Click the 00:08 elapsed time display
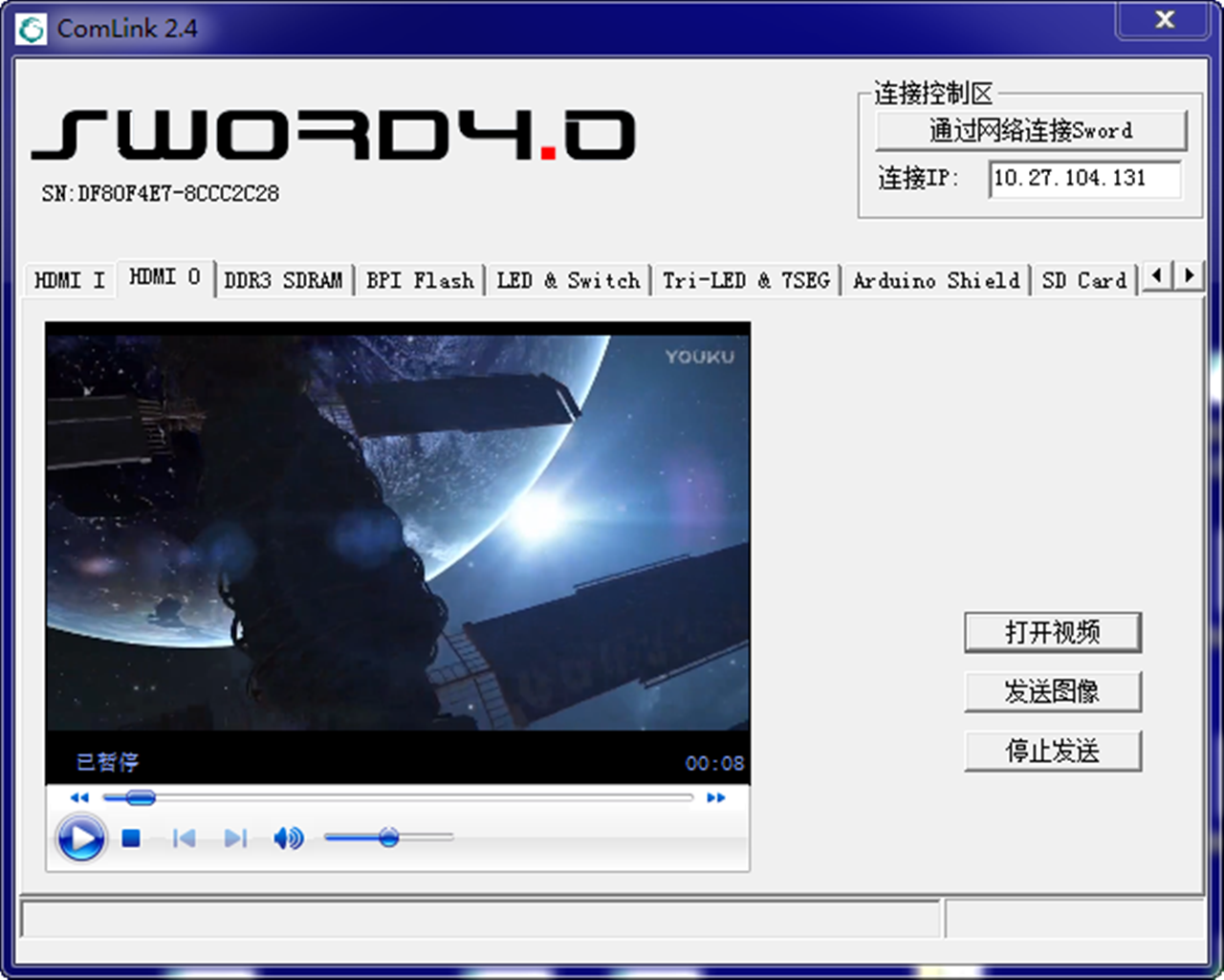The image size is (1224, 980). coord(714,763)
